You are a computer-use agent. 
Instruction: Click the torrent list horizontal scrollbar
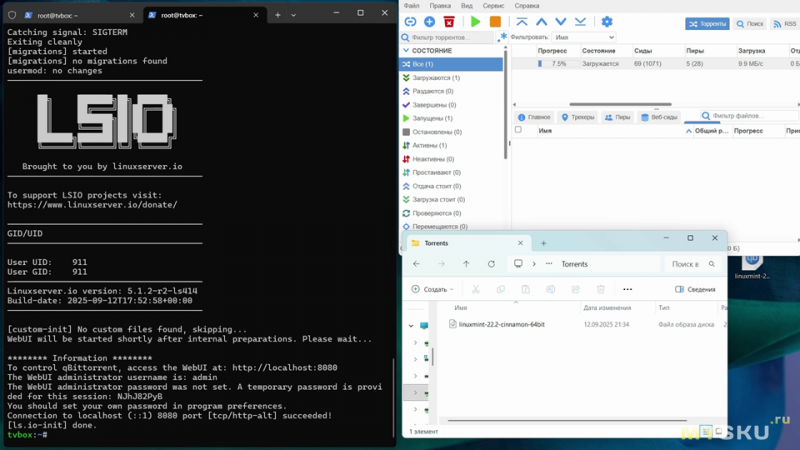620,104
